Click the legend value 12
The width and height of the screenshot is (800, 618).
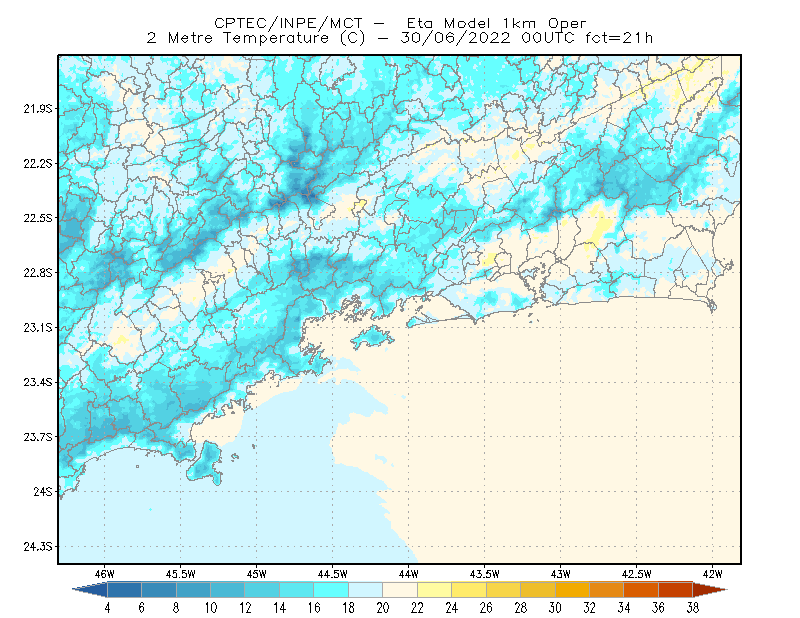click(x=245, y=608)
